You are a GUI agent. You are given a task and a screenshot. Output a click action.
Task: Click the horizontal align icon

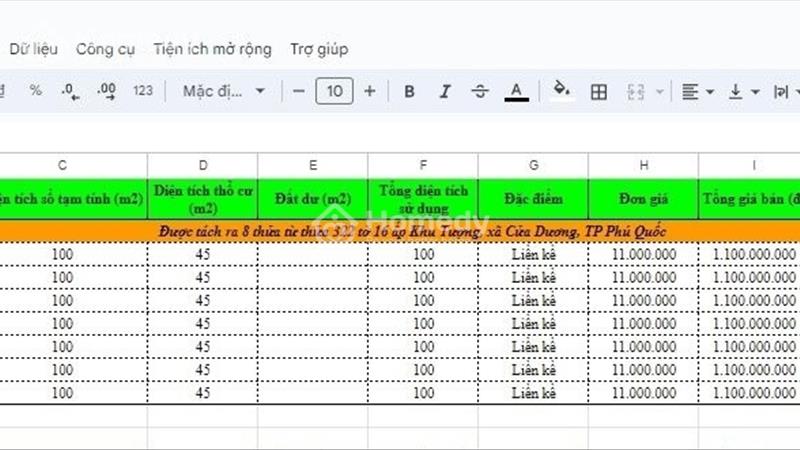[690, 92]
